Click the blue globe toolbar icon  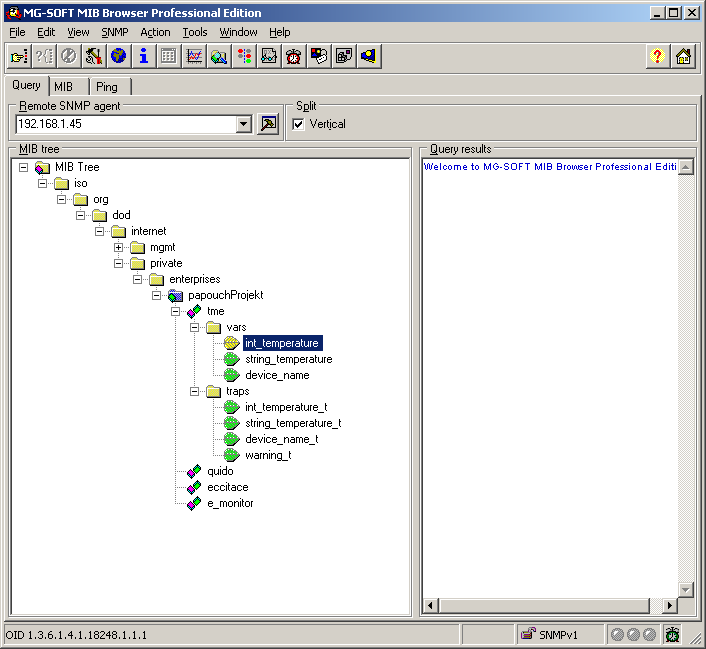(118, 56)
